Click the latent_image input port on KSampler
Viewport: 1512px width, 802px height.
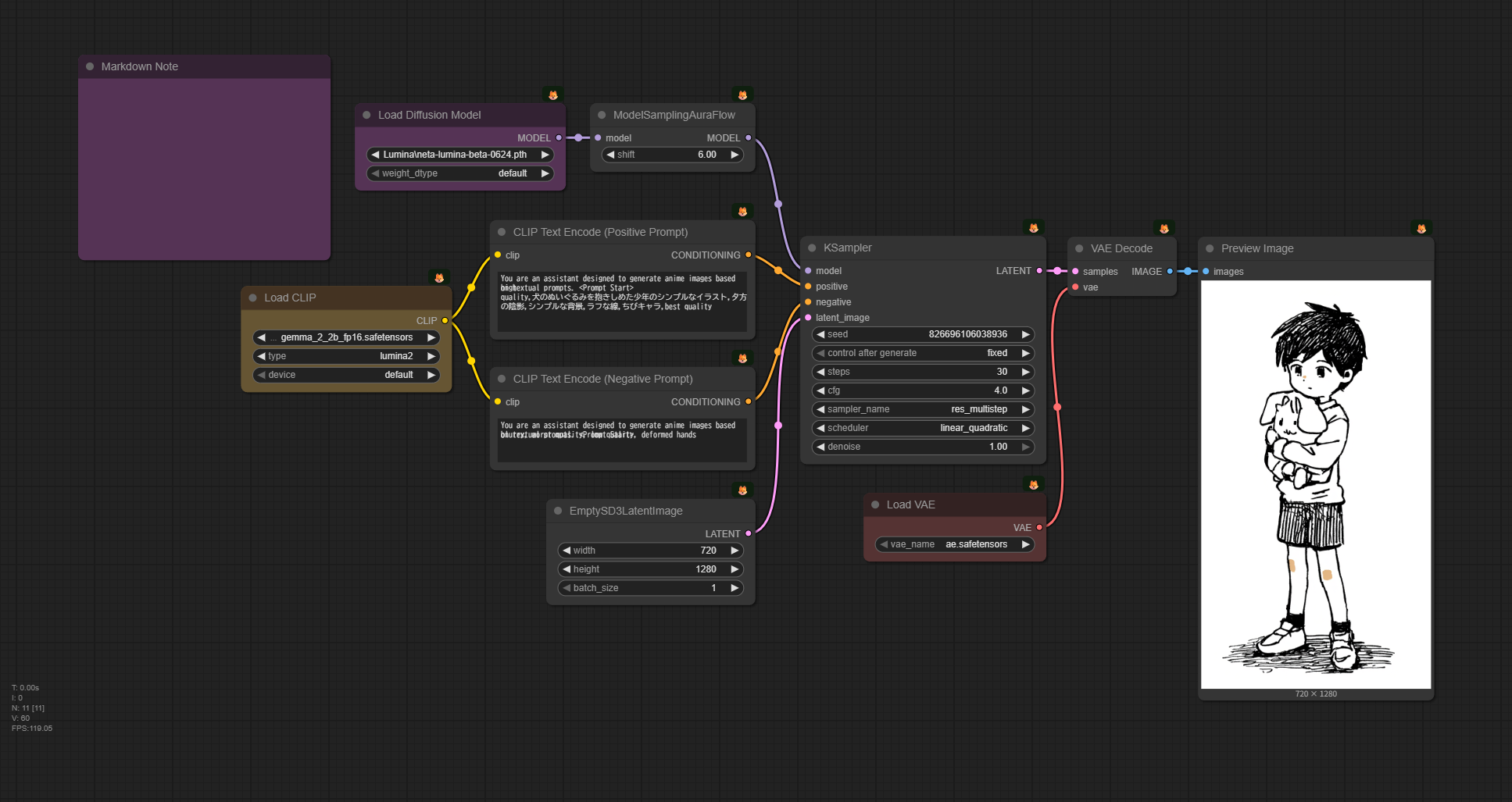coord(808,318)
